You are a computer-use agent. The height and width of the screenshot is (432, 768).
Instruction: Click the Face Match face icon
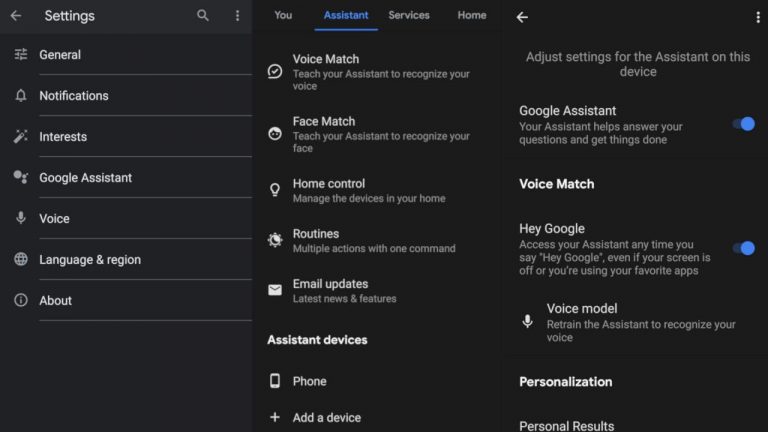[275, 133]
